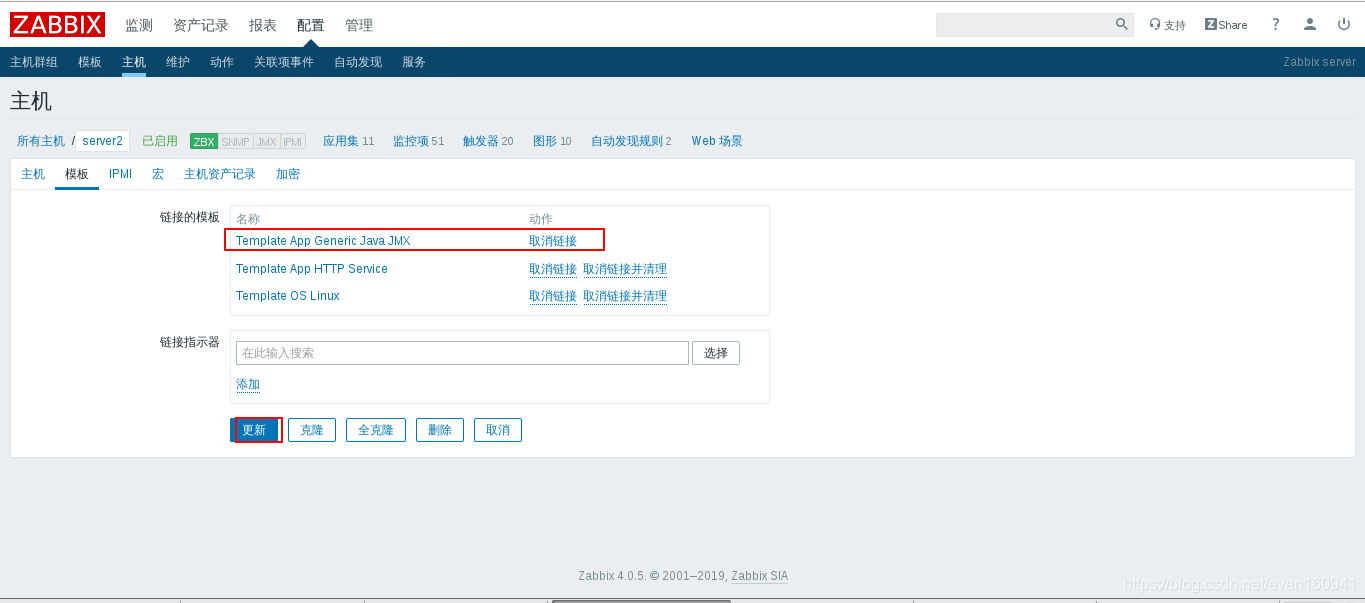
Task: Open Template App HTTP Service link
Action: tap(312, 269)
